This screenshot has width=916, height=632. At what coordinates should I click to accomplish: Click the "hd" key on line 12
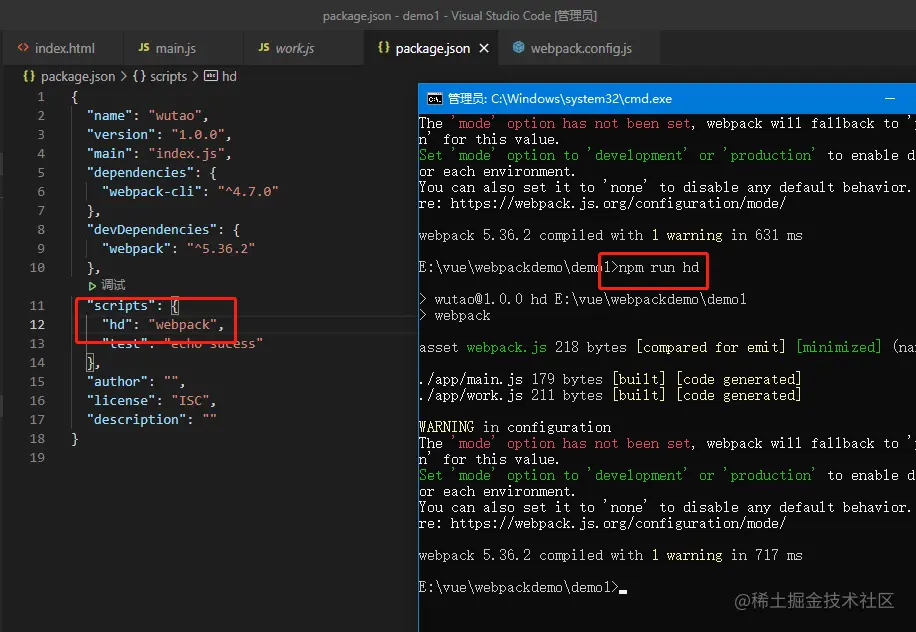click(117, 325)
